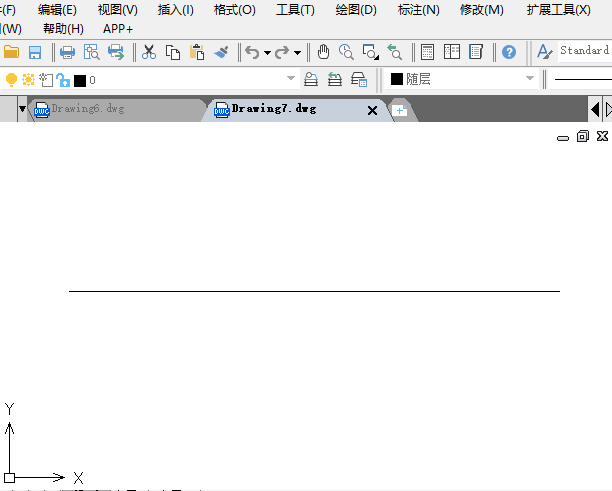Close the Drawing7.dwg tab
The image size is (612, 491).
[373, 110]
